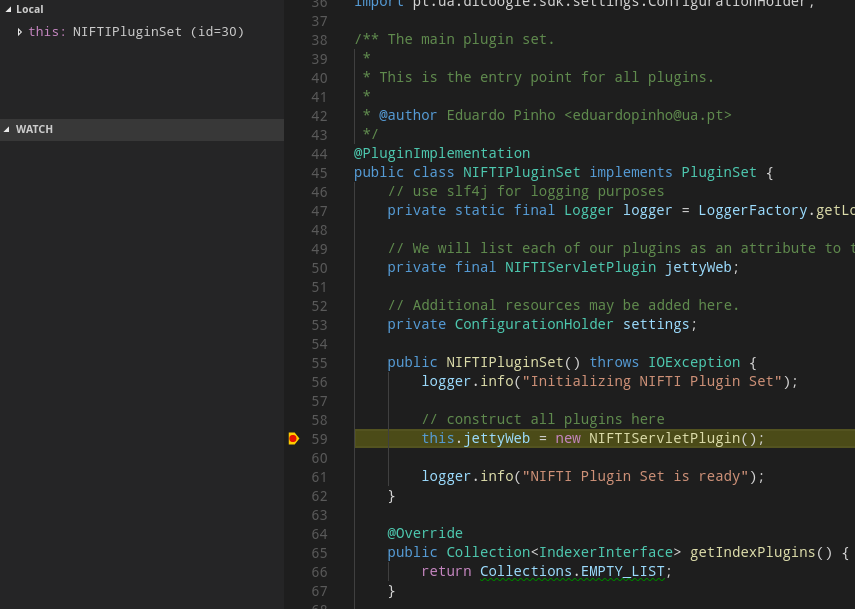
Task: Click line number 61 in the gutter
Action: point(320,477)
